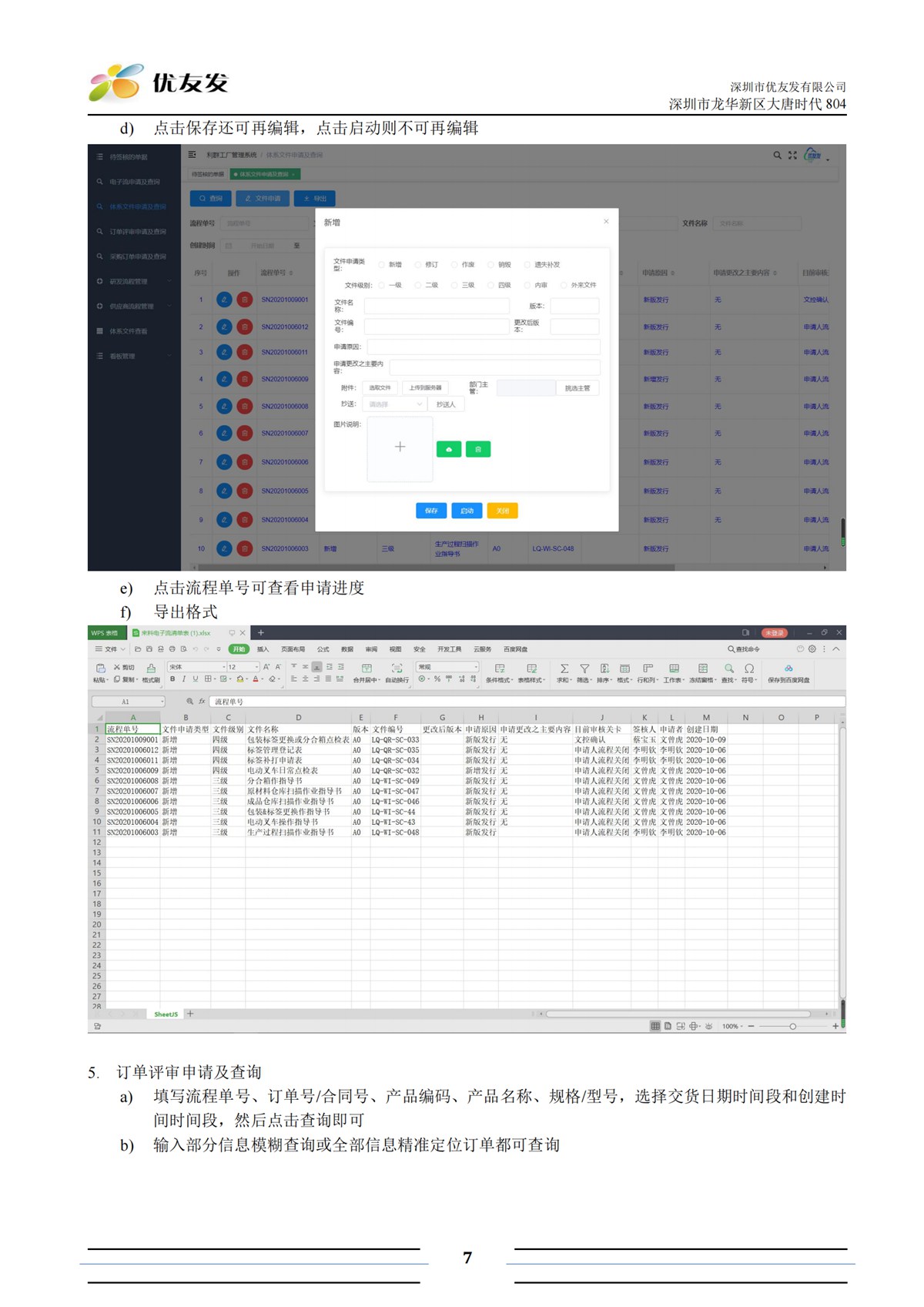Switch to the 公式 ribbon tab

(x=323, y=649)
